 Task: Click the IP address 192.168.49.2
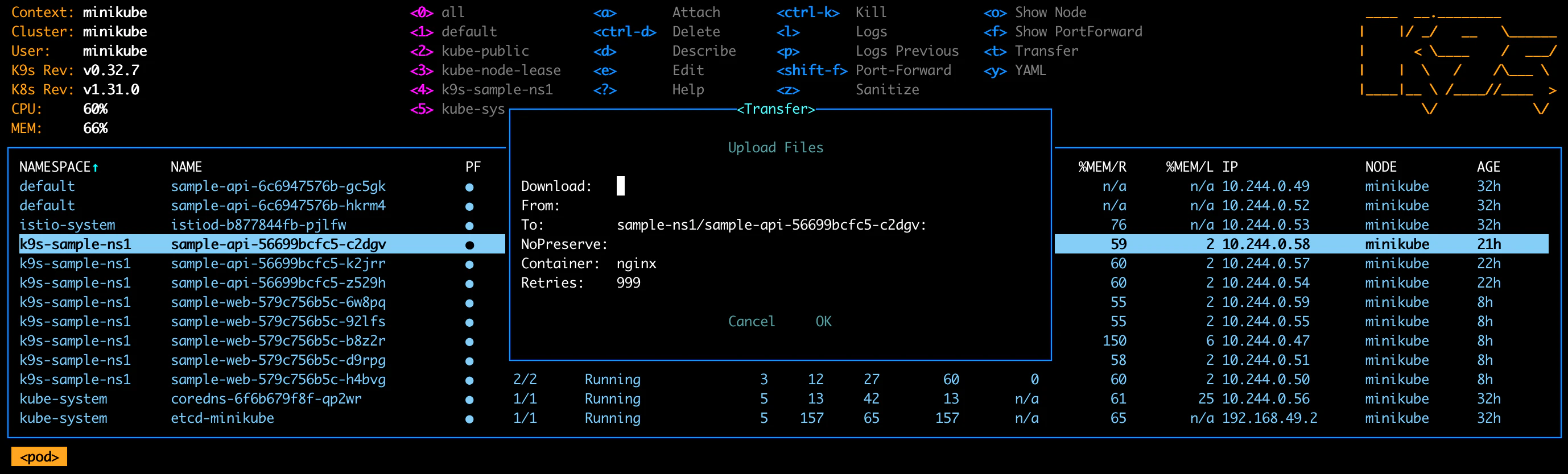pyautogui.click(x=1270, y=418)
